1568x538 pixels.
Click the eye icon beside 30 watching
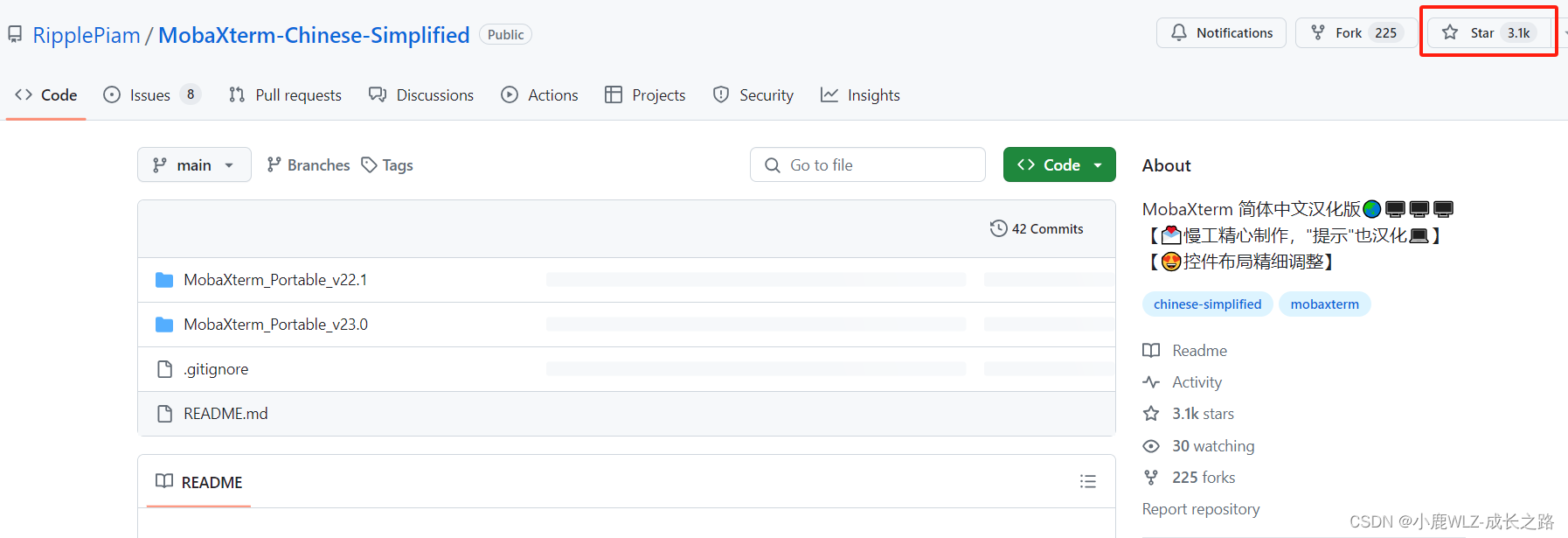[1151, 446]
